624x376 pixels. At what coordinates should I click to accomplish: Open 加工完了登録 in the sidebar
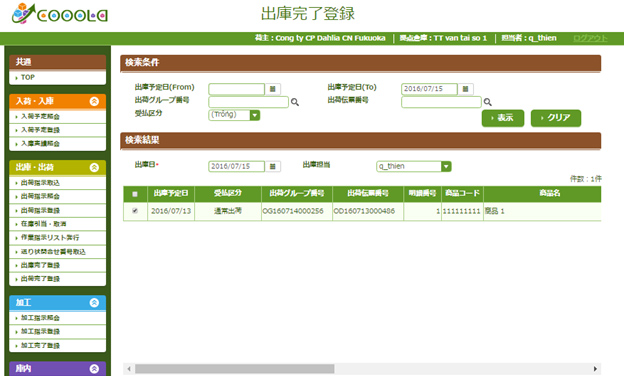tap(58, 345)
